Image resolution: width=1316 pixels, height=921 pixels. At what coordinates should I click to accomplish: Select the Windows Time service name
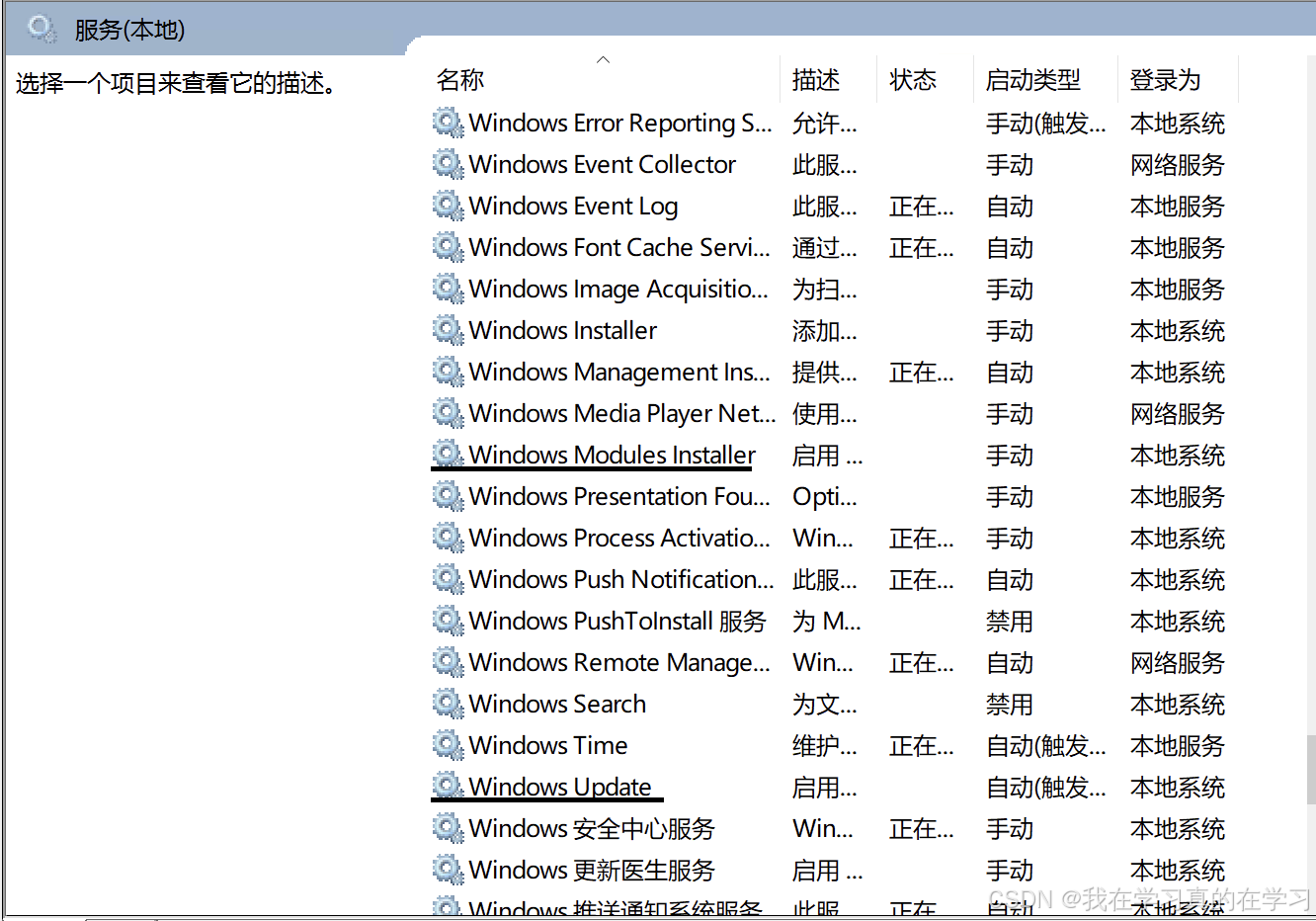tap(548, 745)
